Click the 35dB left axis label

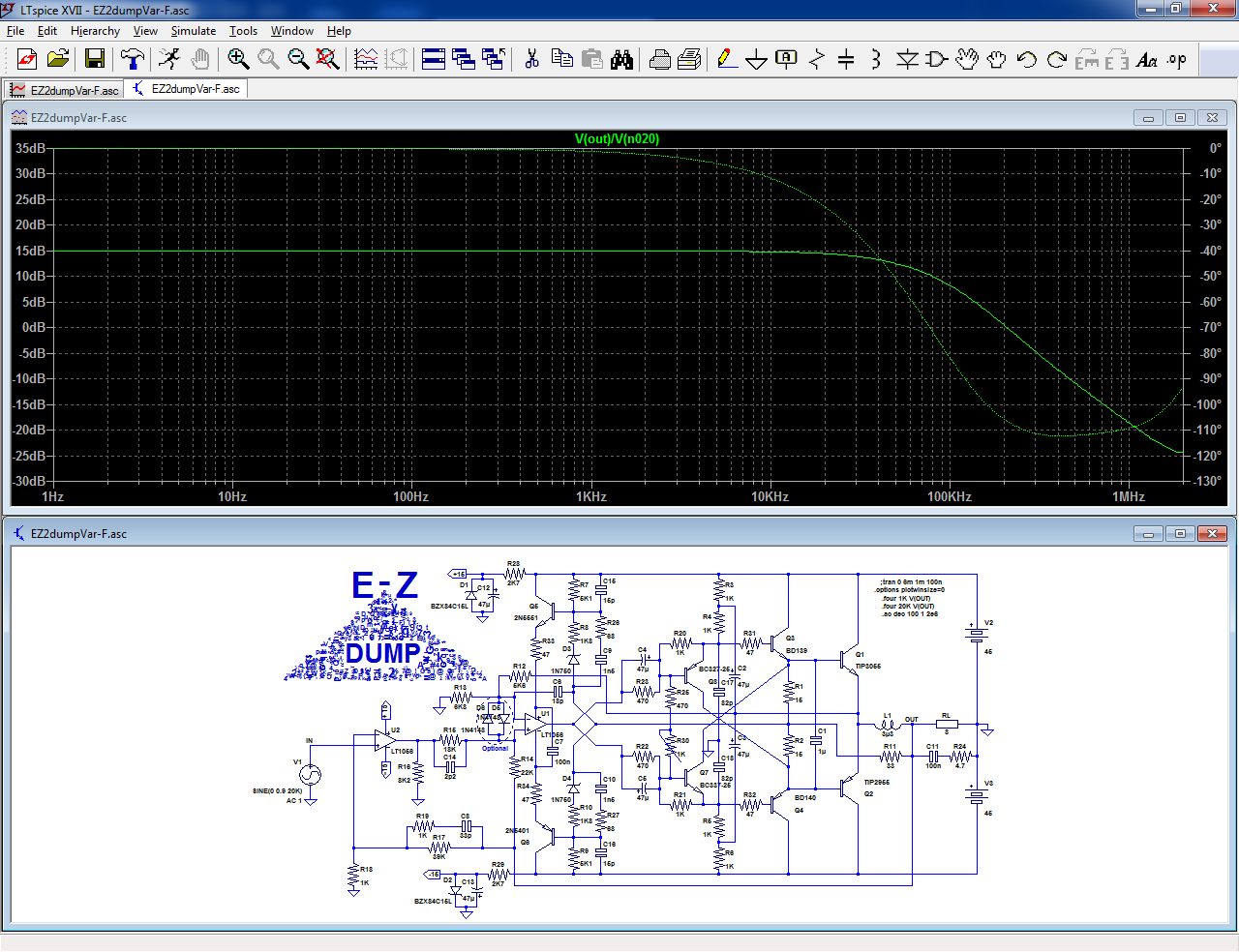tap(30, 148)
